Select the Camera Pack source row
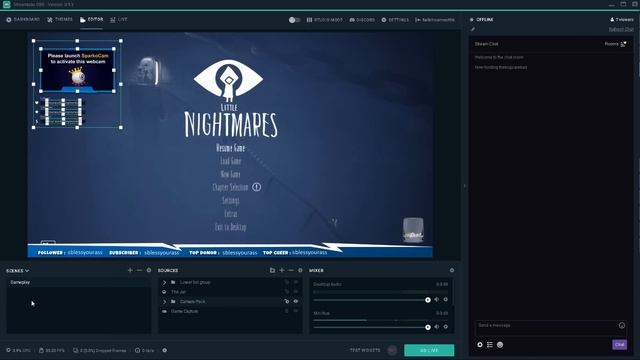640x360 pixels. (x=230, y=302)
